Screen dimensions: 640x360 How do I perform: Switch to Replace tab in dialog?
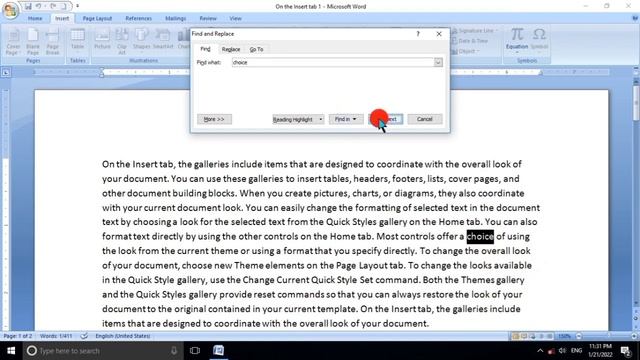(231, 49)
